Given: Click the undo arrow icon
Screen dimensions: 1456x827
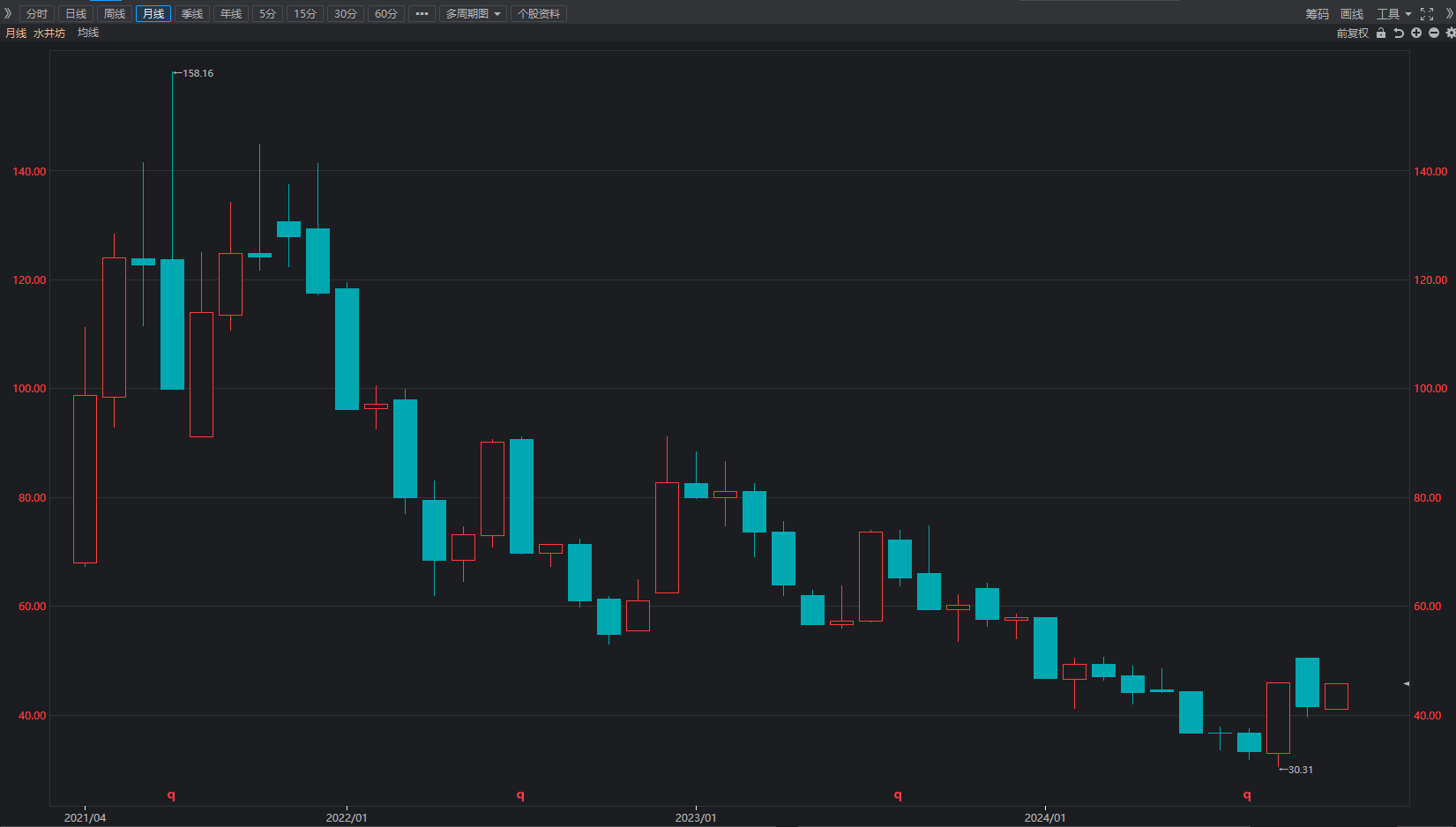Looking at the screenshot, I should [x=1399, y=34].
